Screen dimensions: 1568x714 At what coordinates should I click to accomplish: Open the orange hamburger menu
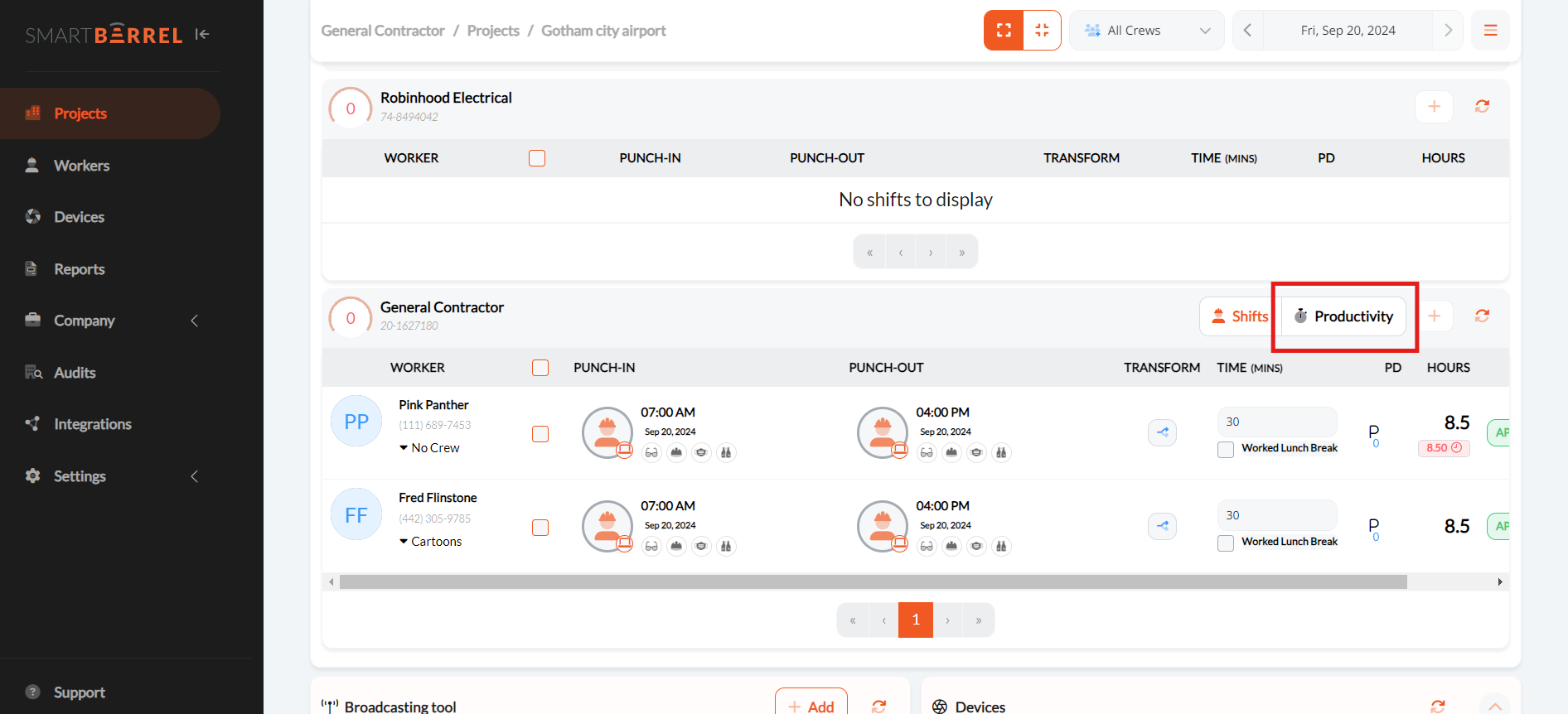[x=1490, y=31]
